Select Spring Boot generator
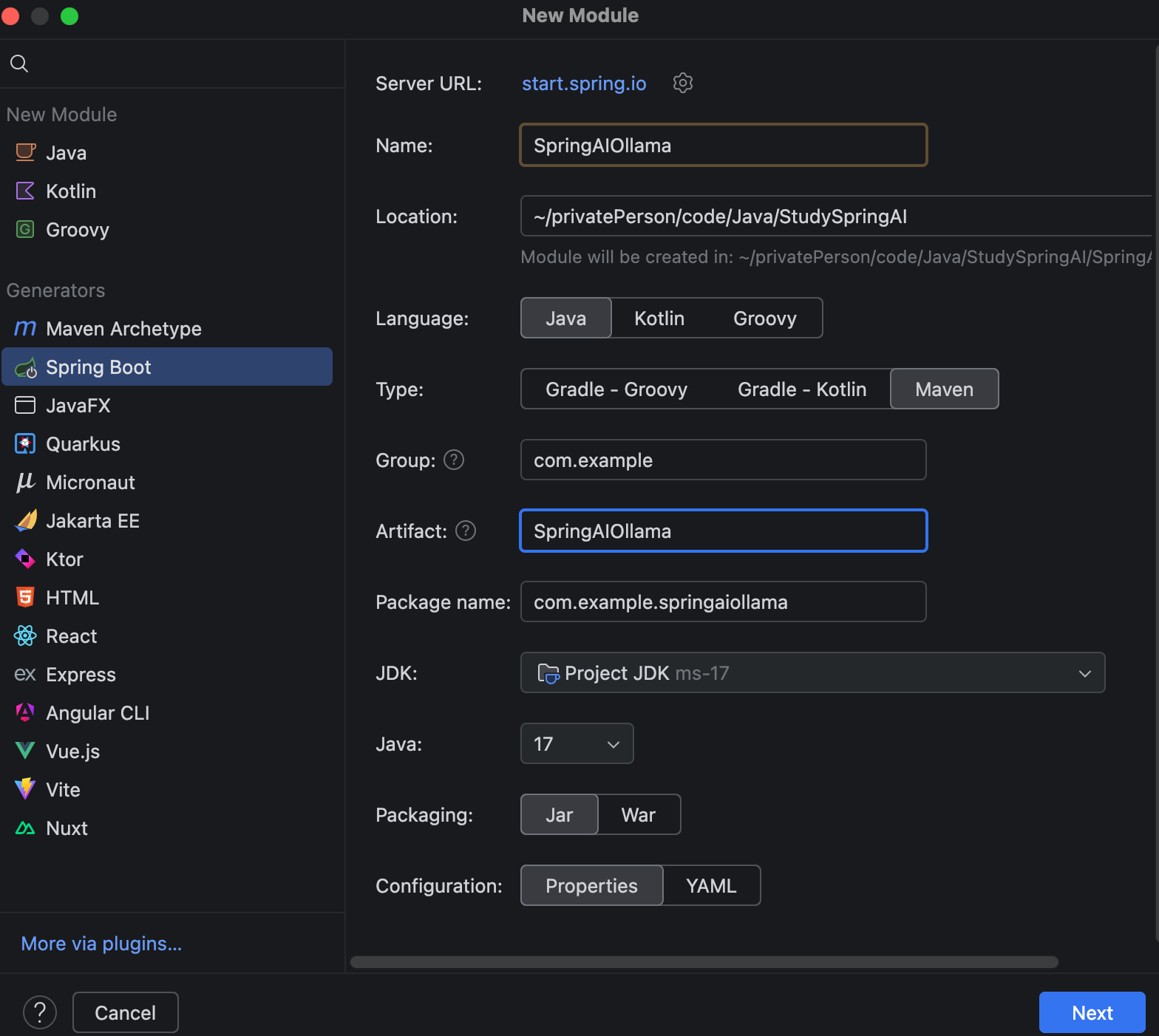Screen dimensions: 1159x1036 (x=167, y=367)
